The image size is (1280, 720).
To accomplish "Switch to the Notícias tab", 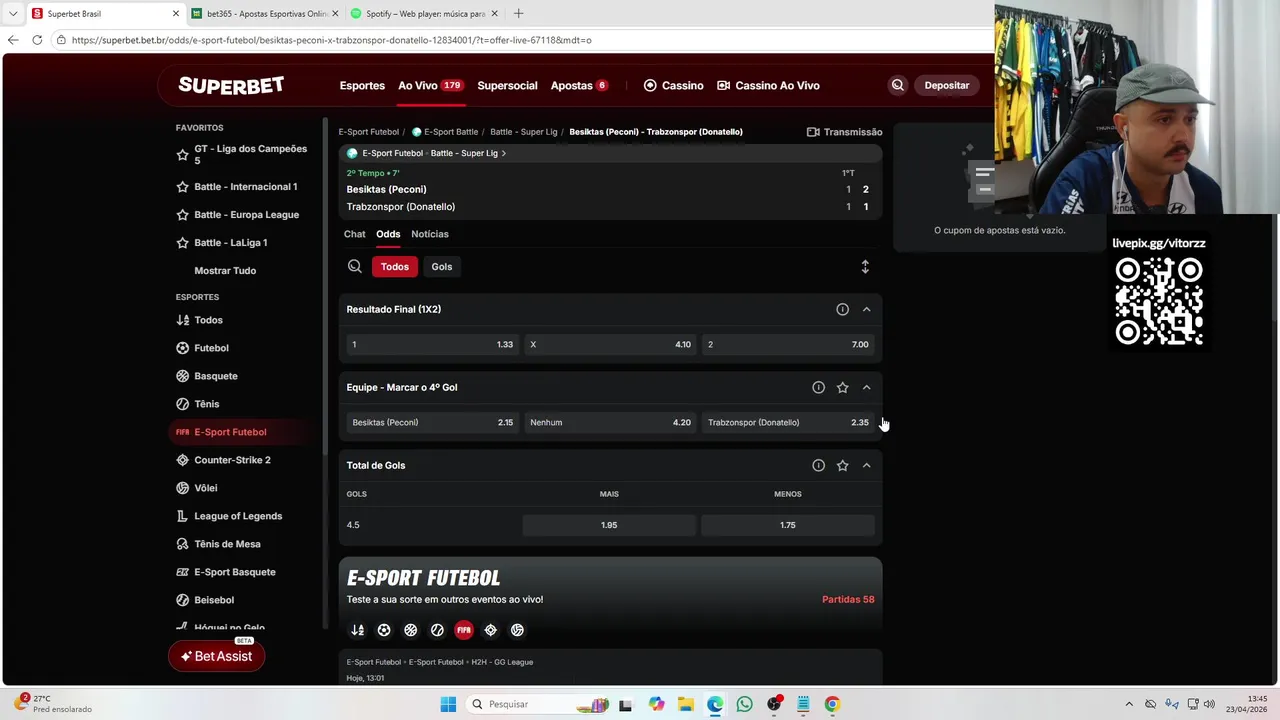I will (x=430, y=234).
